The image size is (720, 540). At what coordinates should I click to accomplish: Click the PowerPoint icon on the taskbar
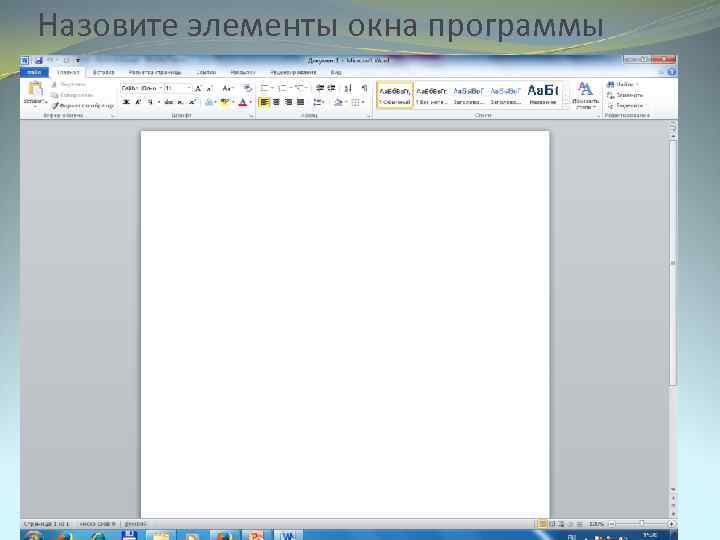(x=256, y=535)
